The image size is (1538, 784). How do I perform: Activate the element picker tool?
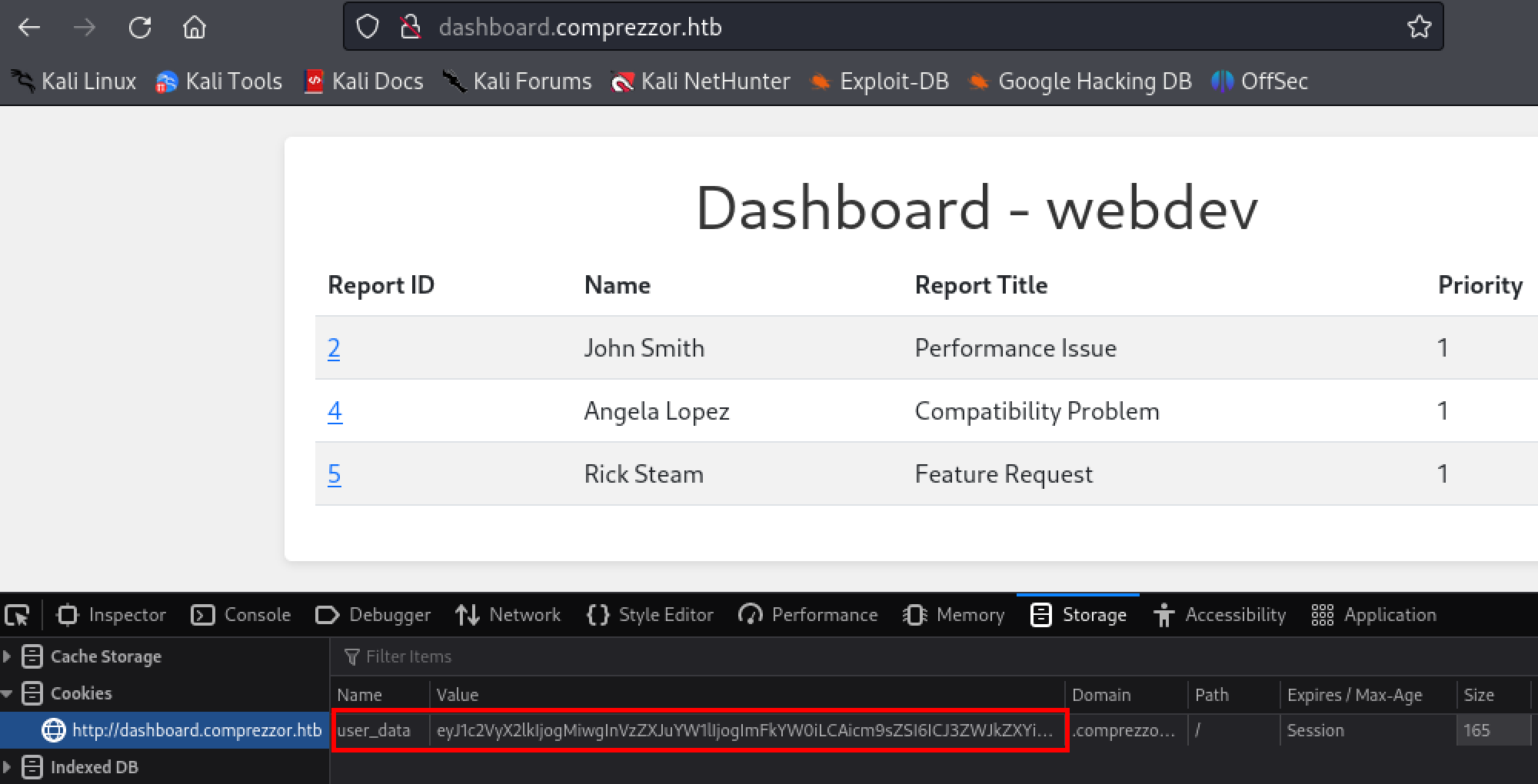[17, 615]
